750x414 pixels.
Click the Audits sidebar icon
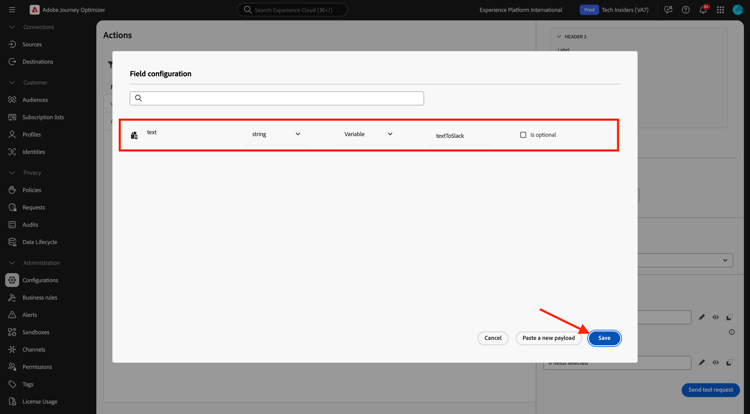12,225
